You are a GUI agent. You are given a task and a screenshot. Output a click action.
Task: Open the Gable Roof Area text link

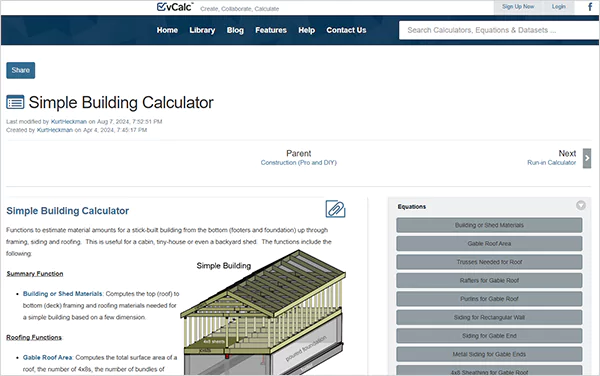pos(47,357)
